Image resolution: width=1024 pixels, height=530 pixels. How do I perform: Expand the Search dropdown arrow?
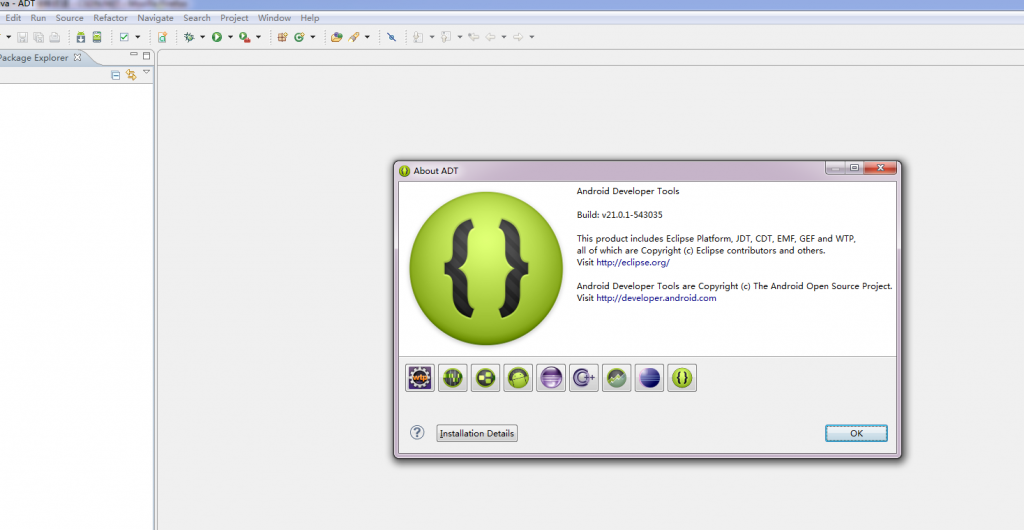[367, 37]
